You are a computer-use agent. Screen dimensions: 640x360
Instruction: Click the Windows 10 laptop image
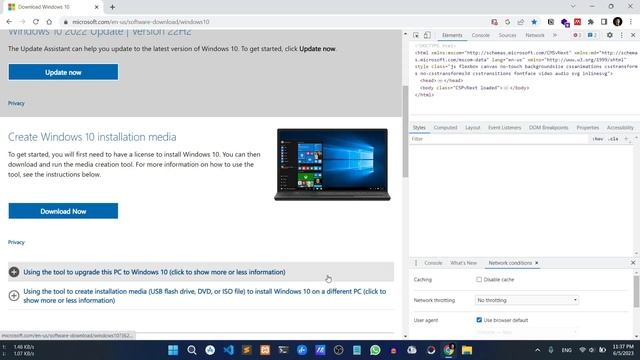pos(332,164)
